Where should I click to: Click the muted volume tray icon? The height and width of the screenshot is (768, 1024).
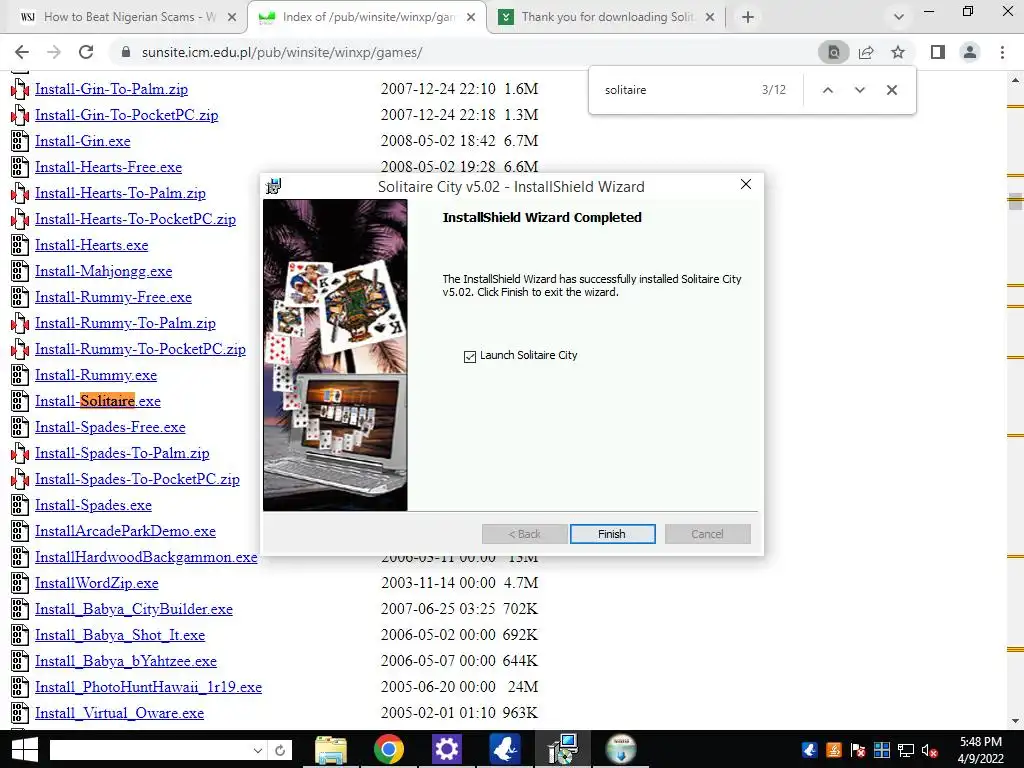tap(930, 751)
